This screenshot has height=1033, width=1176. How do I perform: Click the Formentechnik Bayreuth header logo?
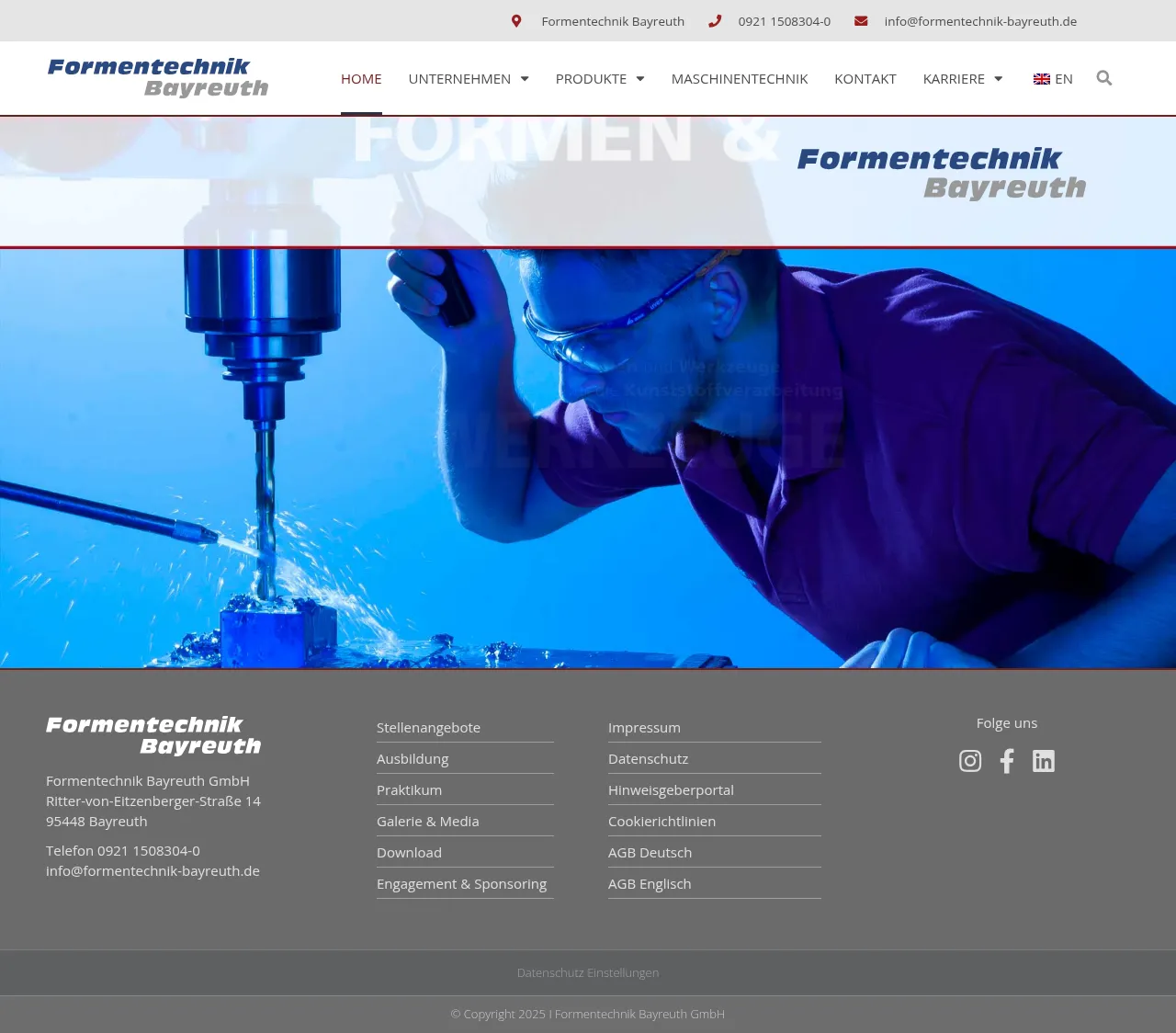click(158, 77)
